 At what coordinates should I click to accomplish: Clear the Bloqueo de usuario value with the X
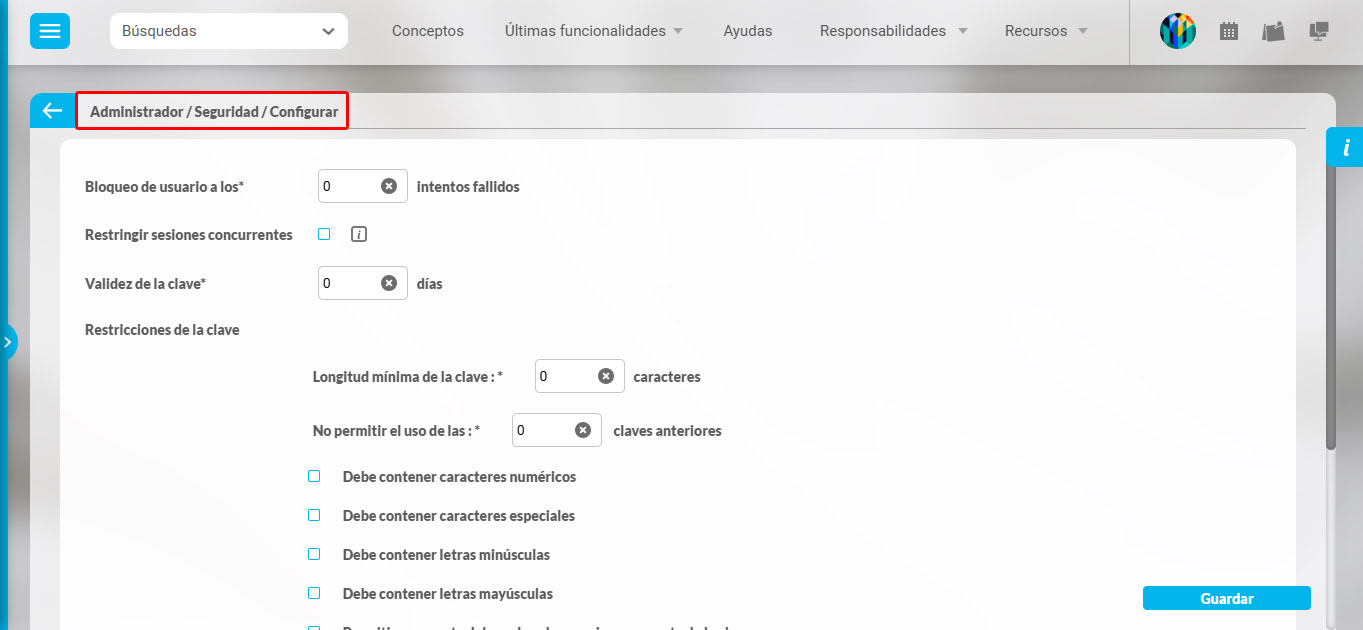tap(390, 185)
